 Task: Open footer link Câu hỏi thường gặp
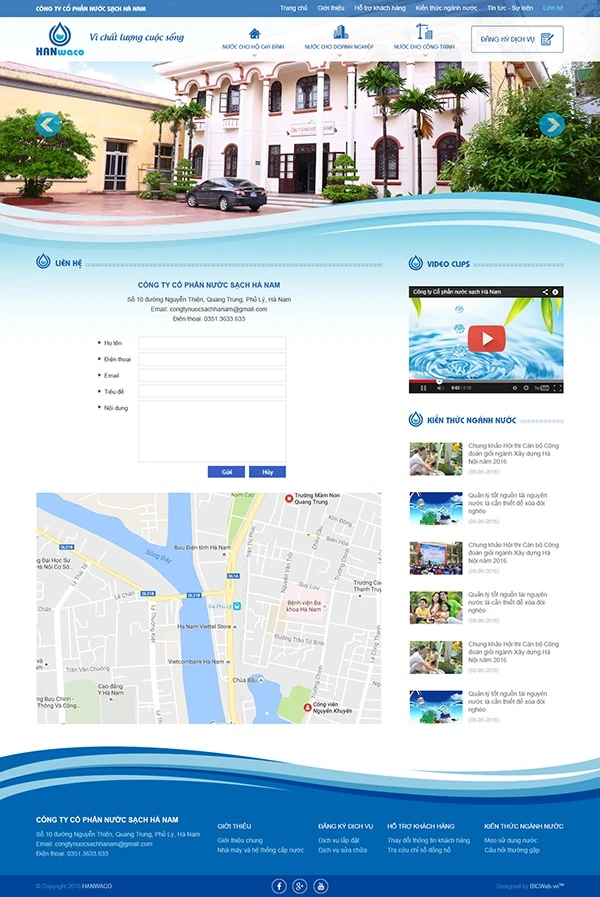[512, 850]
